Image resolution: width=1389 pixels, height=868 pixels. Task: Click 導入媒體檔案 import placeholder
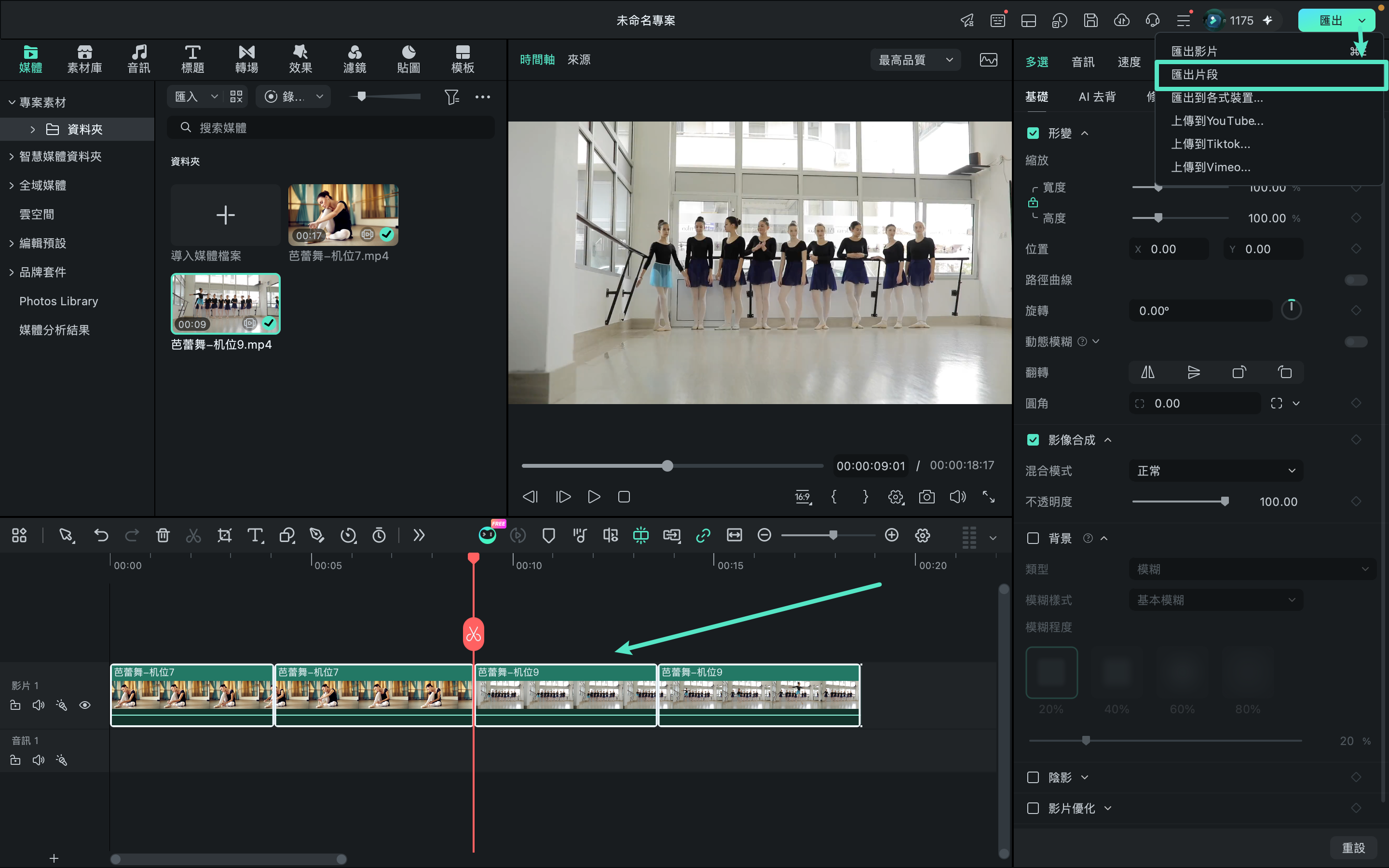click(225, 215)
